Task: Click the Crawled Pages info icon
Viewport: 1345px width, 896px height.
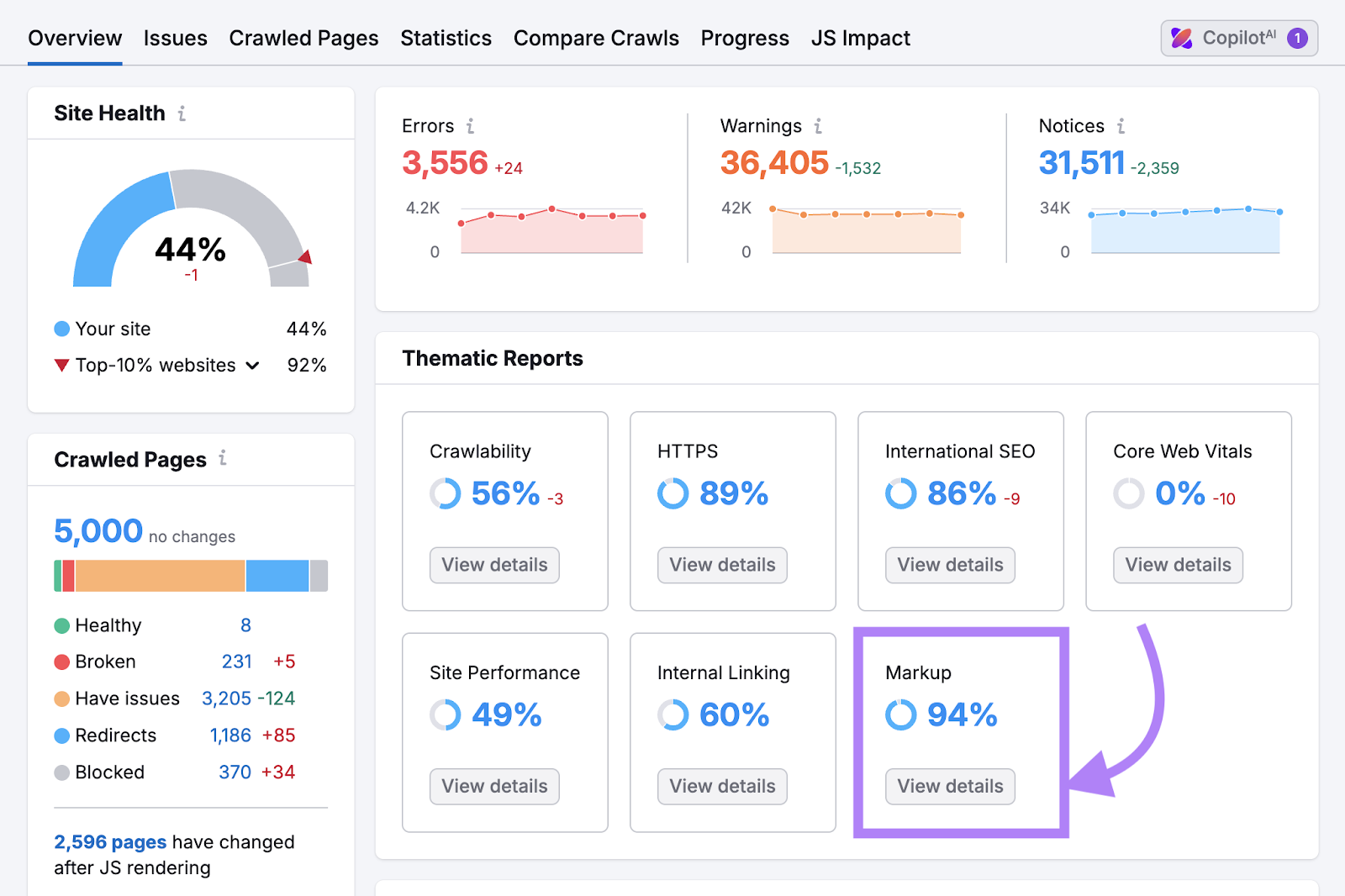Action: 223,458
